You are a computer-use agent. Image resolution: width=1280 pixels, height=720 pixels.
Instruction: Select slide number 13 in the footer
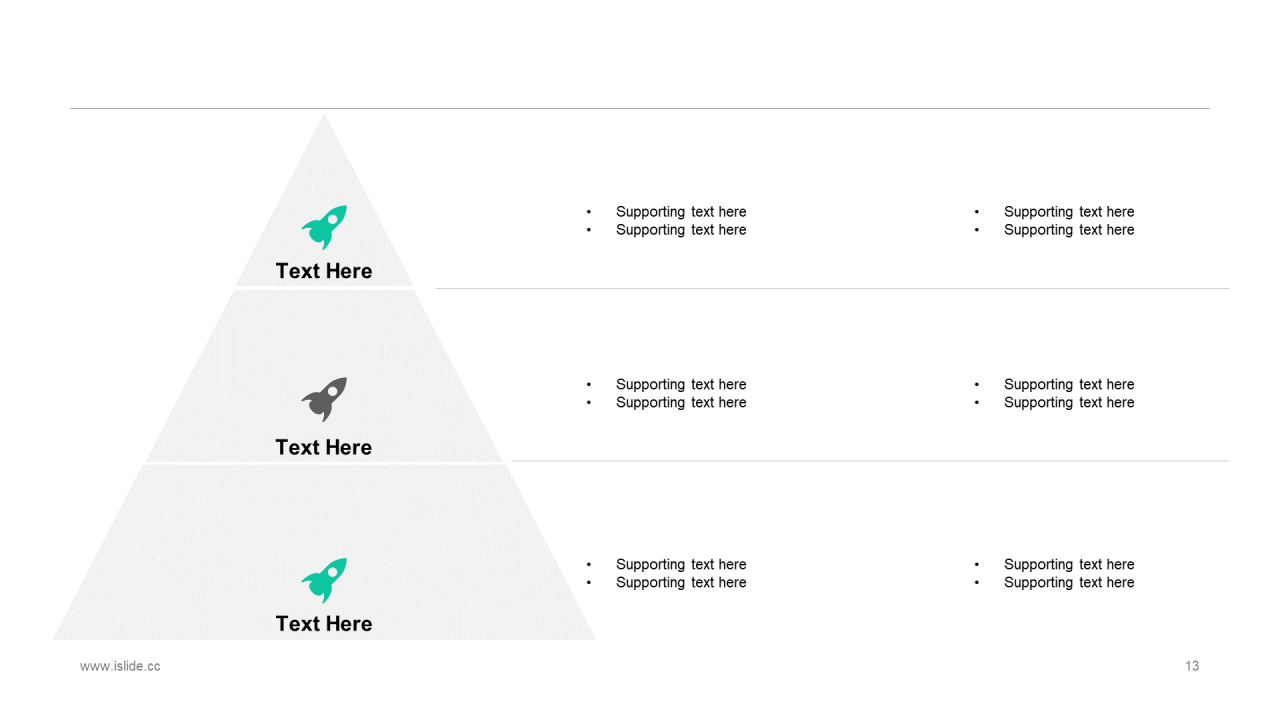click(1192, 666)
